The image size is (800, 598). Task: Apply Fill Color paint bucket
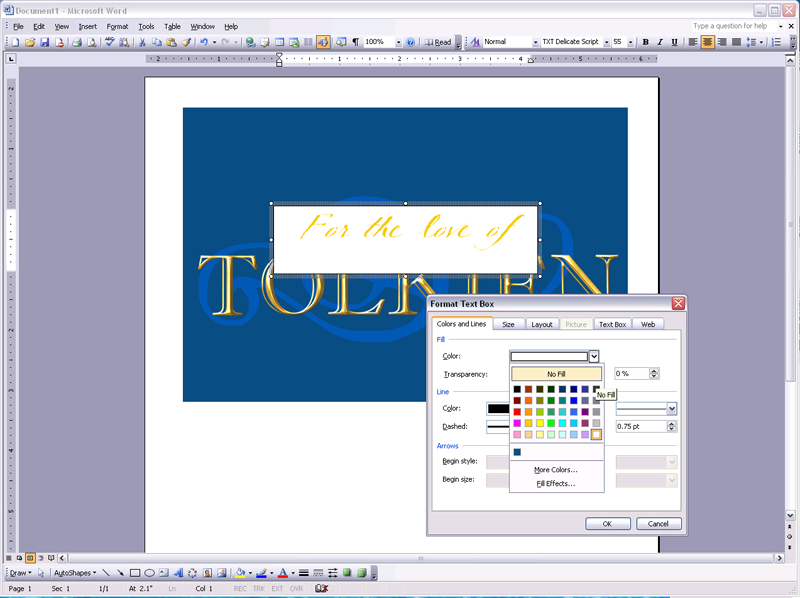point(240,573)
